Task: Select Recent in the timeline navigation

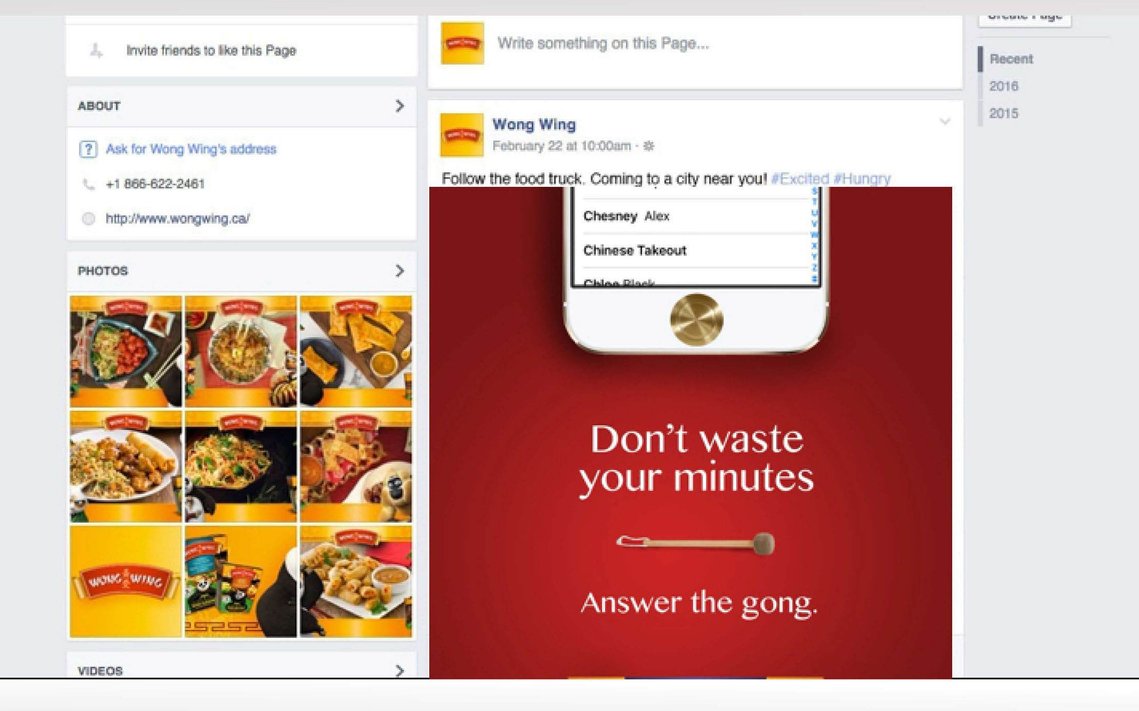Action: 1011,59
